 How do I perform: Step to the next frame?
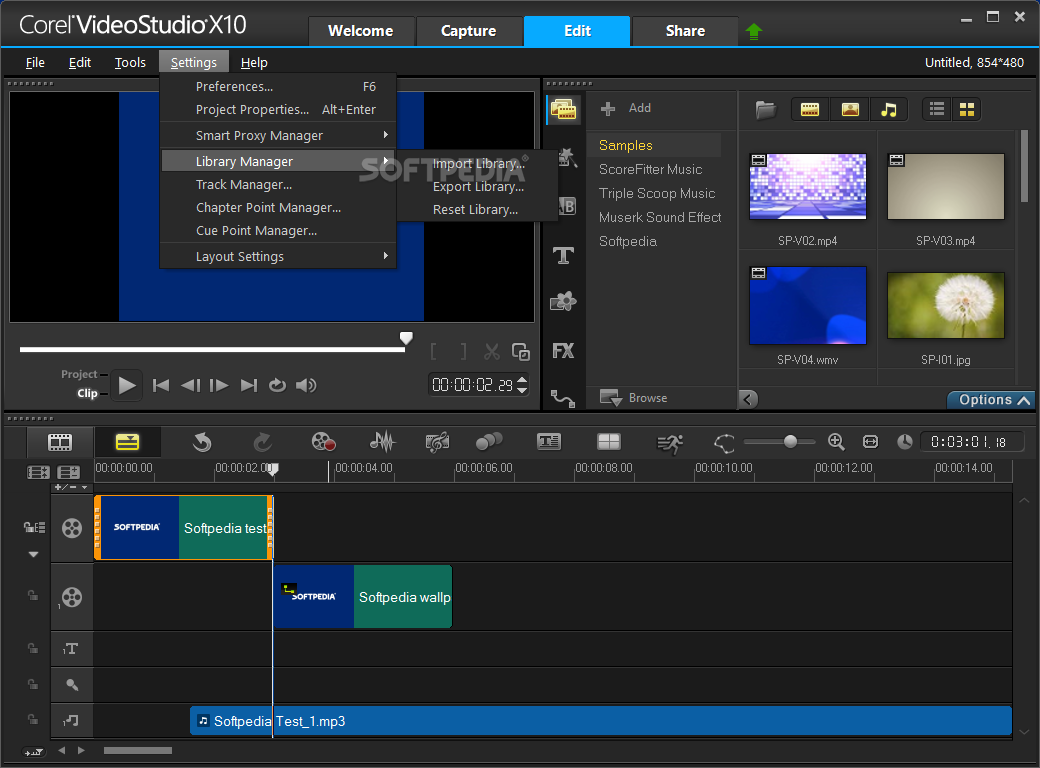point(219,385)
